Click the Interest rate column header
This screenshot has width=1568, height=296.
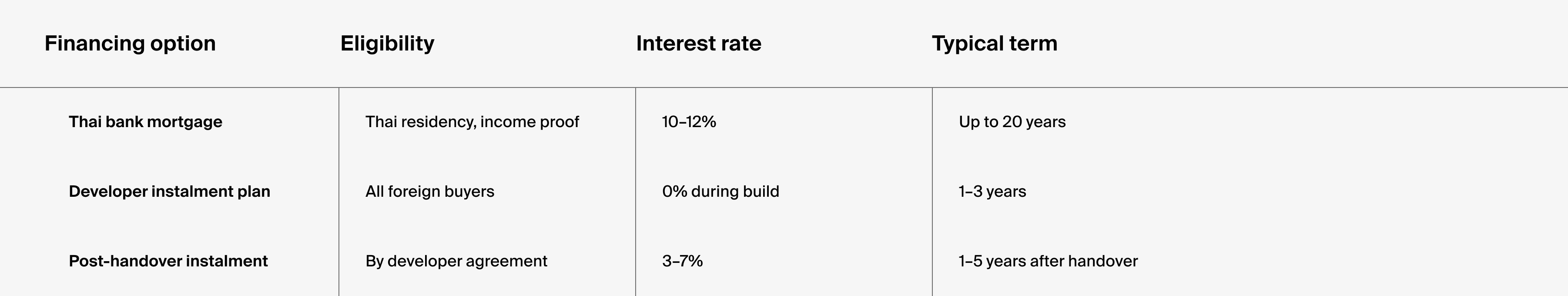[x=698, y=43]
